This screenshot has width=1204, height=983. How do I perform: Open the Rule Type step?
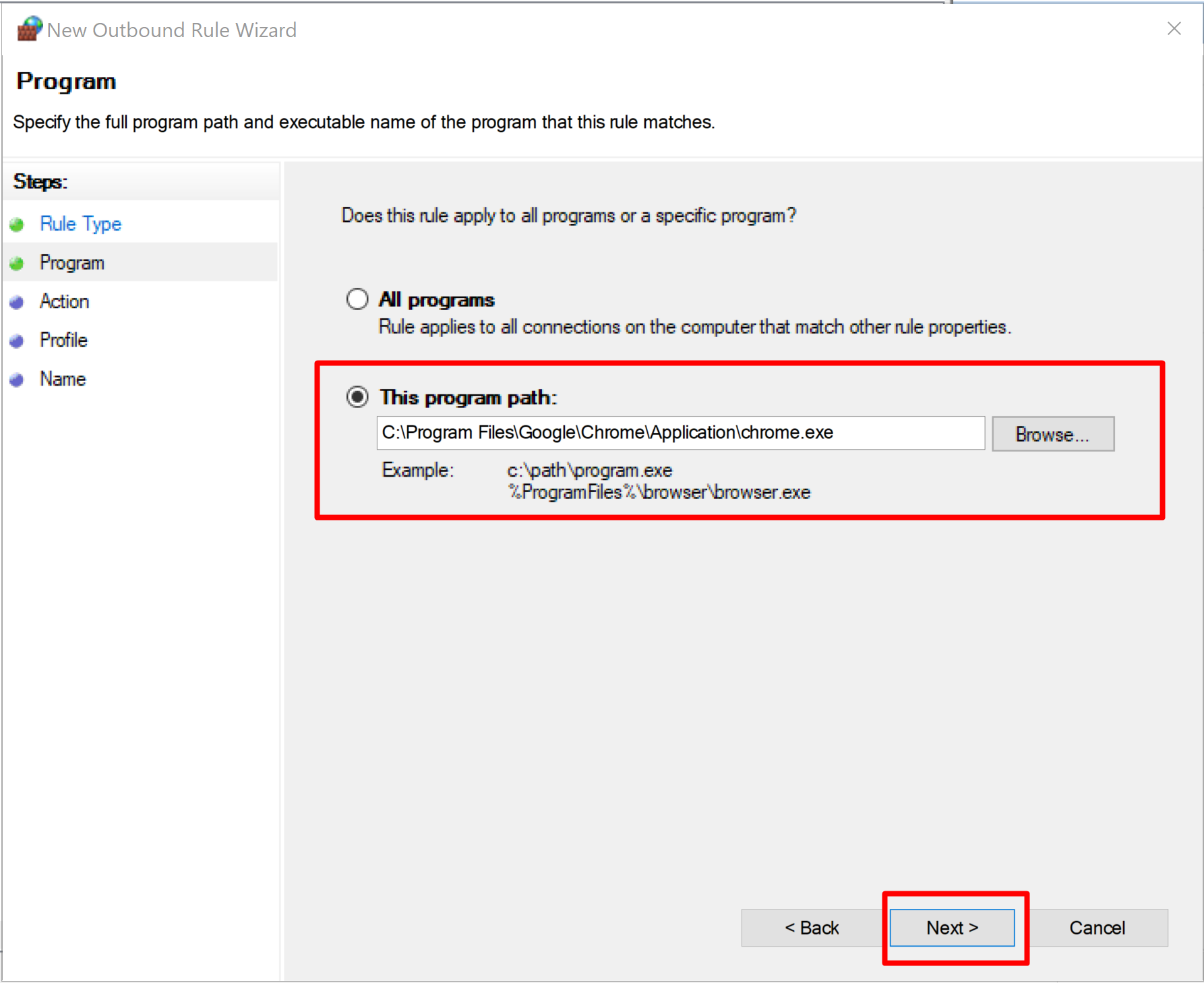pyautogui.click(x=80, y=224)
